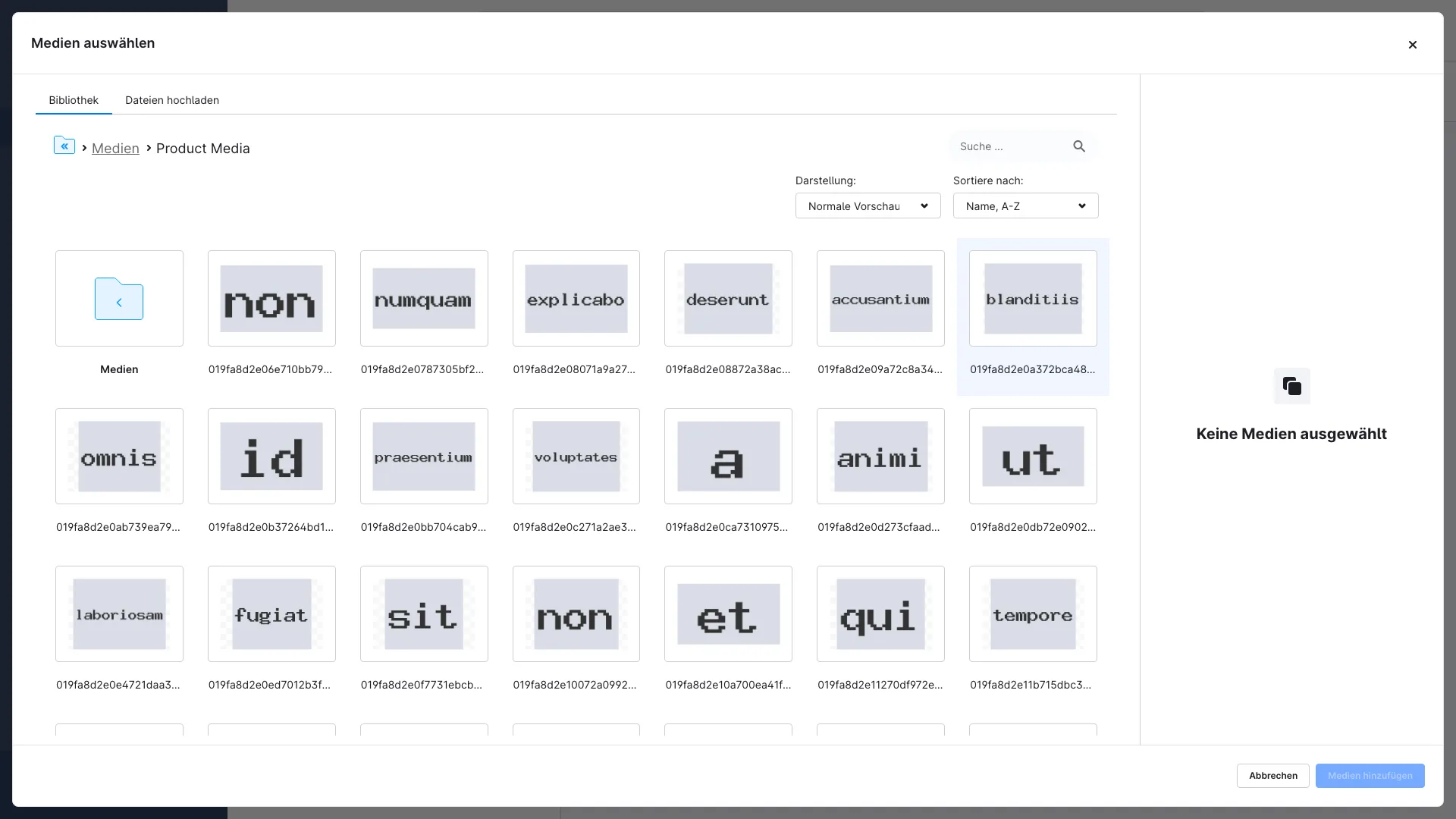
Task: Click filename 019fa8d2e08071a9a27...
Action: click(574, 369)
